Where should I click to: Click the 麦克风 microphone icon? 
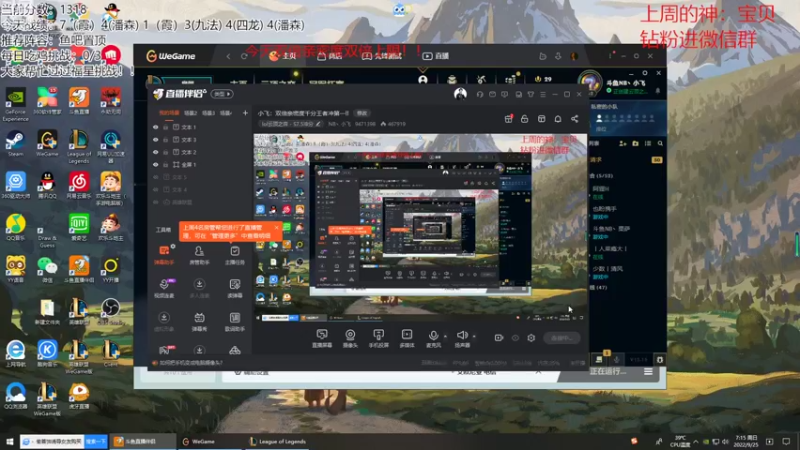pos(433,338)
